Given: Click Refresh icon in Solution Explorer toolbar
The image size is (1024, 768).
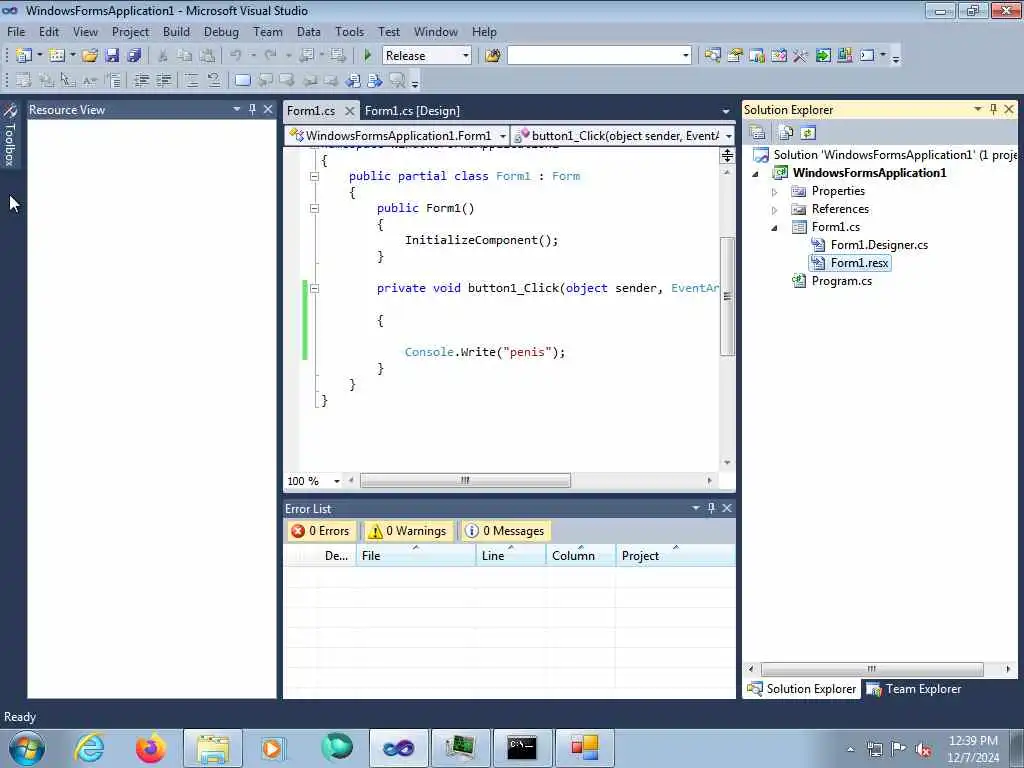Looking at the screenshot, I should pyautogui.click(x=808, y=133).
